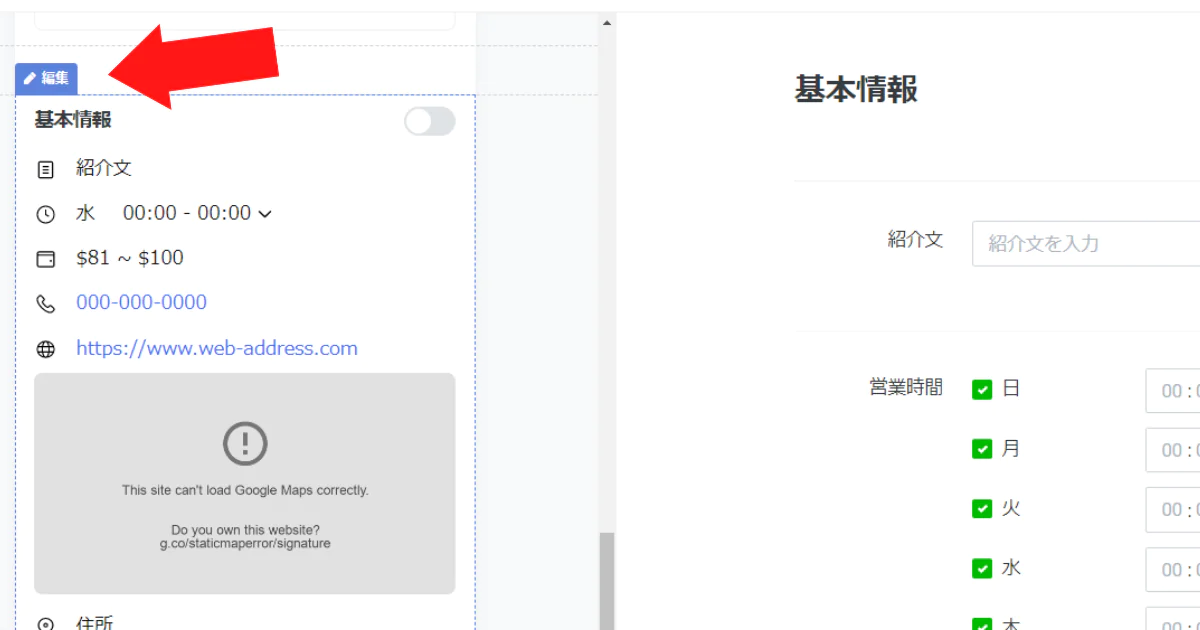1200x630 pixels.
Task: Open the 000-000-0000 phone link
Action: pos(141,303)
